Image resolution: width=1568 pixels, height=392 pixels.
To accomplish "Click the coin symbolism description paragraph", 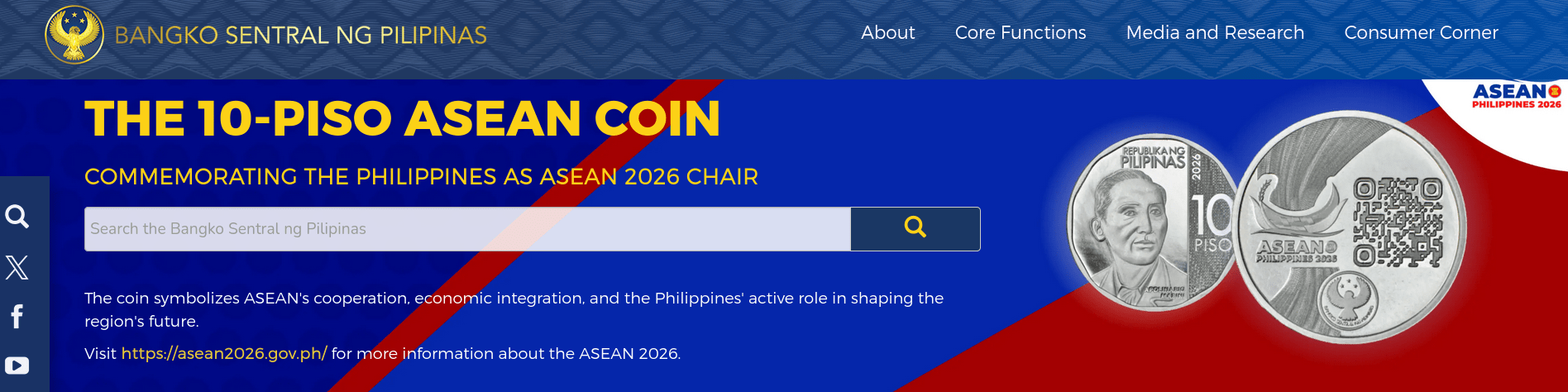I will (514, 309).
